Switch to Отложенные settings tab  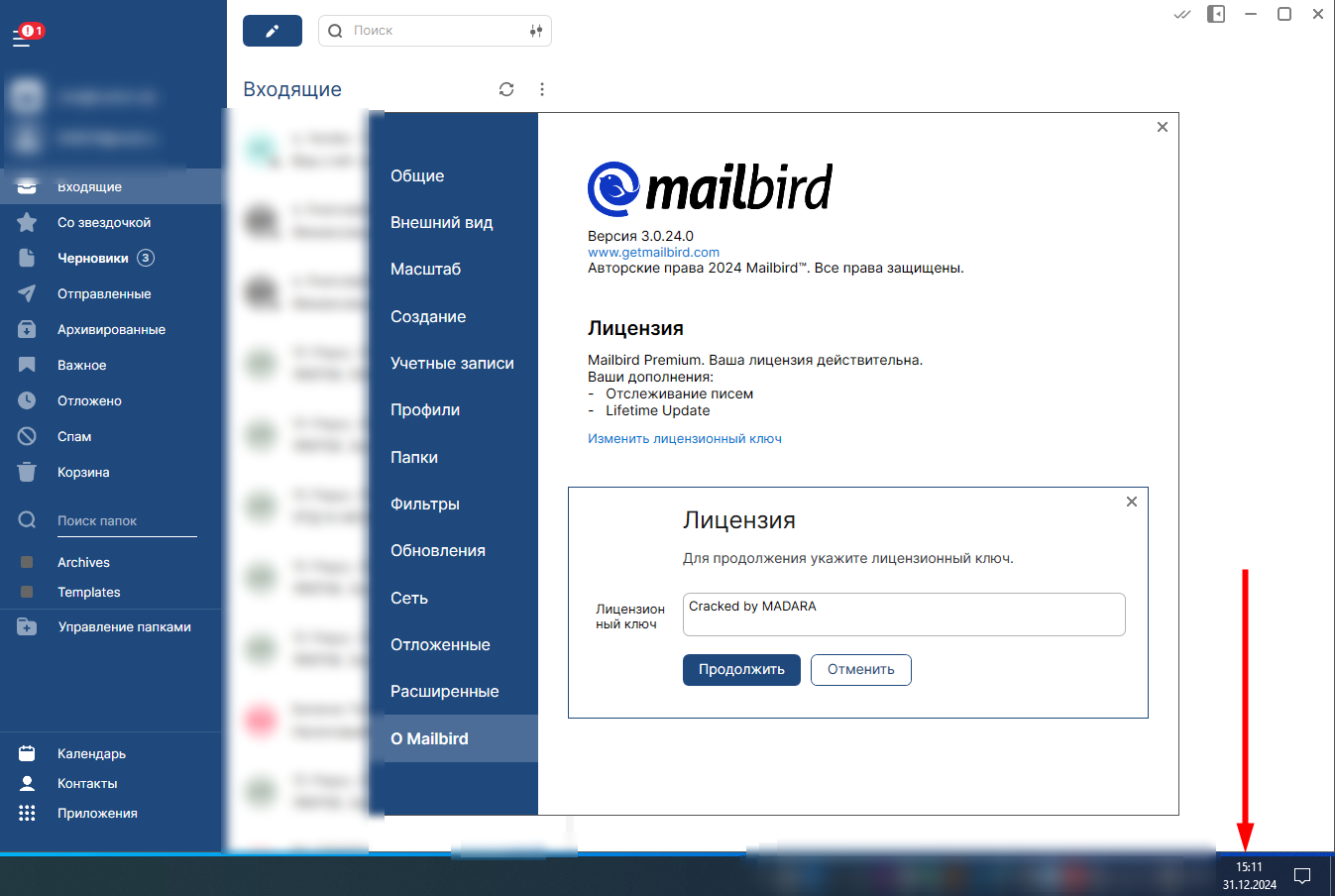pos(454,644)
